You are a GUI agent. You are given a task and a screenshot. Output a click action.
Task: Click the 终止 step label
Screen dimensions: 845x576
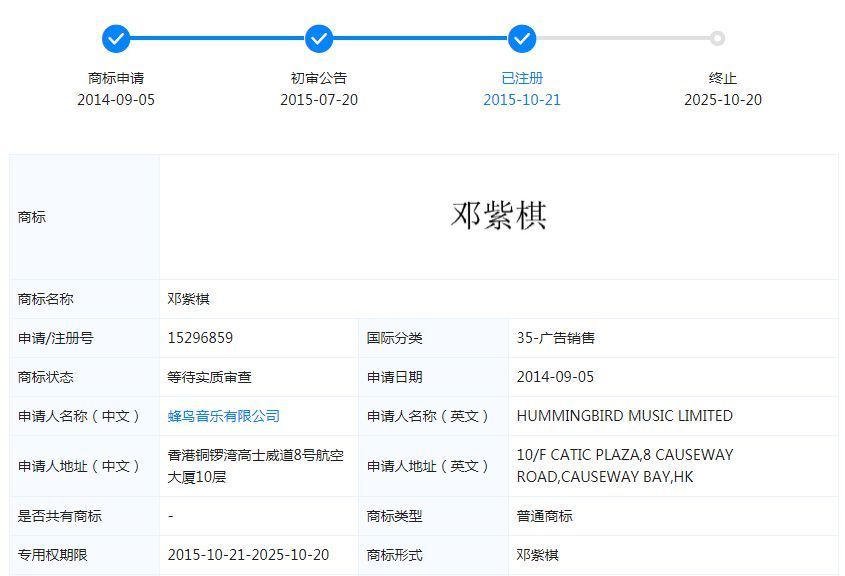723,79
